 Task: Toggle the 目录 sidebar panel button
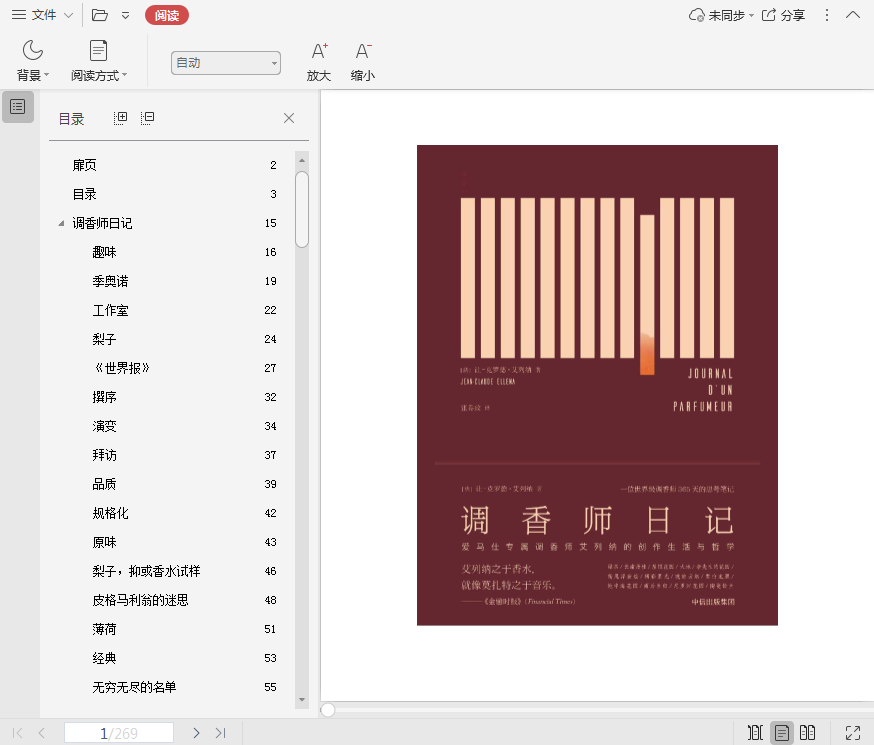coord(17,106)
